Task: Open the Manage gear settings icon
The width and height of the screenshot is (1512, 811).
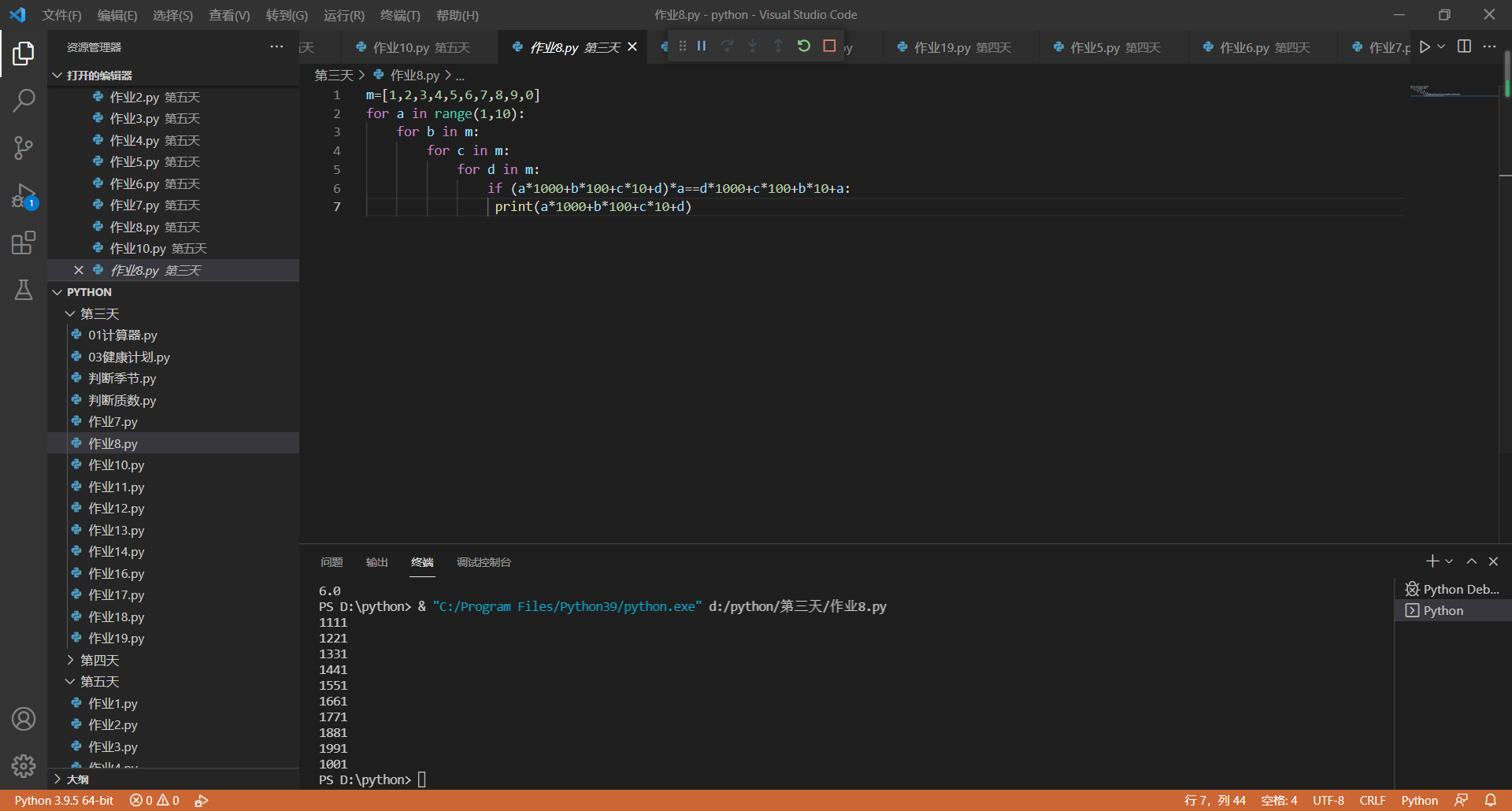Action: click(x=24, y=765)
